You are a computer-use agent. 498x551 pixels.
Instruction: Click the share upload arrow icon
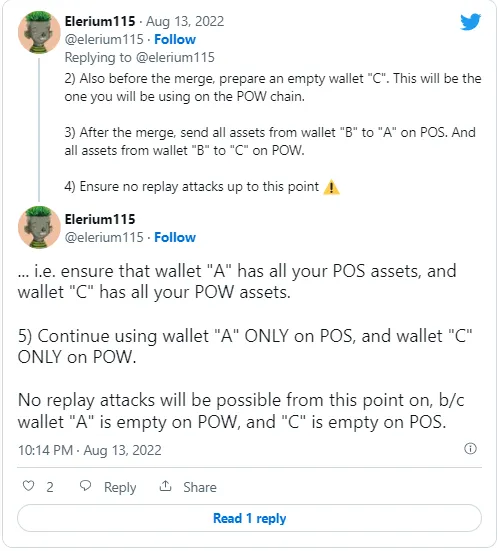click(165, 486)
